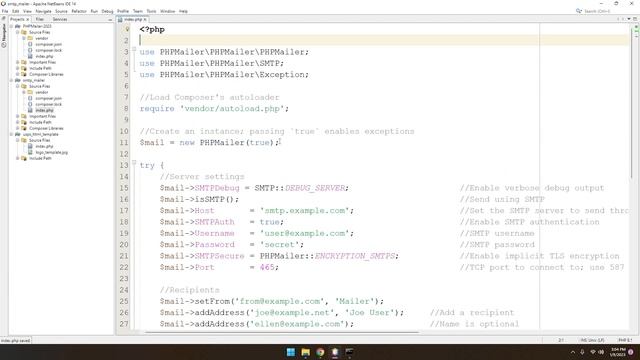Expand Include Path under PHPMailer-2023
The image size is (640, 360).
point(18,69)
